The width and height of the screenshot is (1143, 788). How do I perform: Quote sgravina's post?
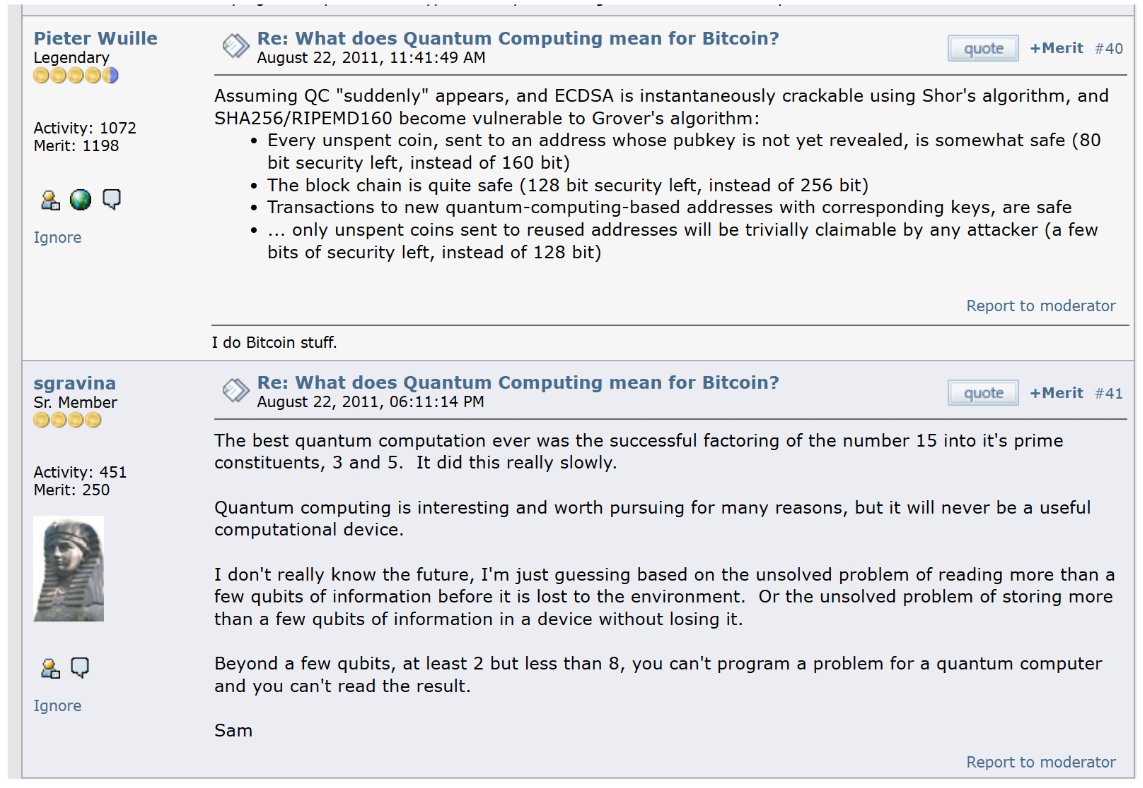point(983,393)
